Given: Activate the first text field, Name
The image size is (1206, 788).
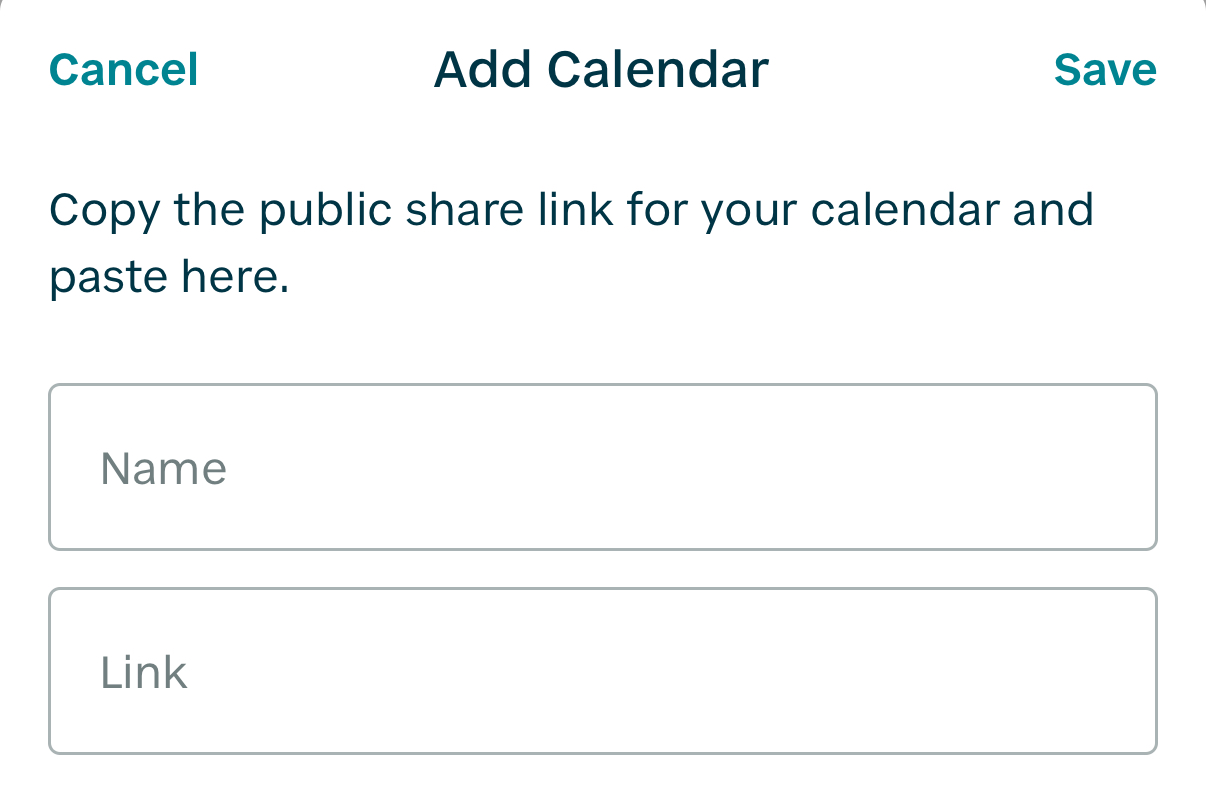Looking at the screenshot, I should point(602,467).
